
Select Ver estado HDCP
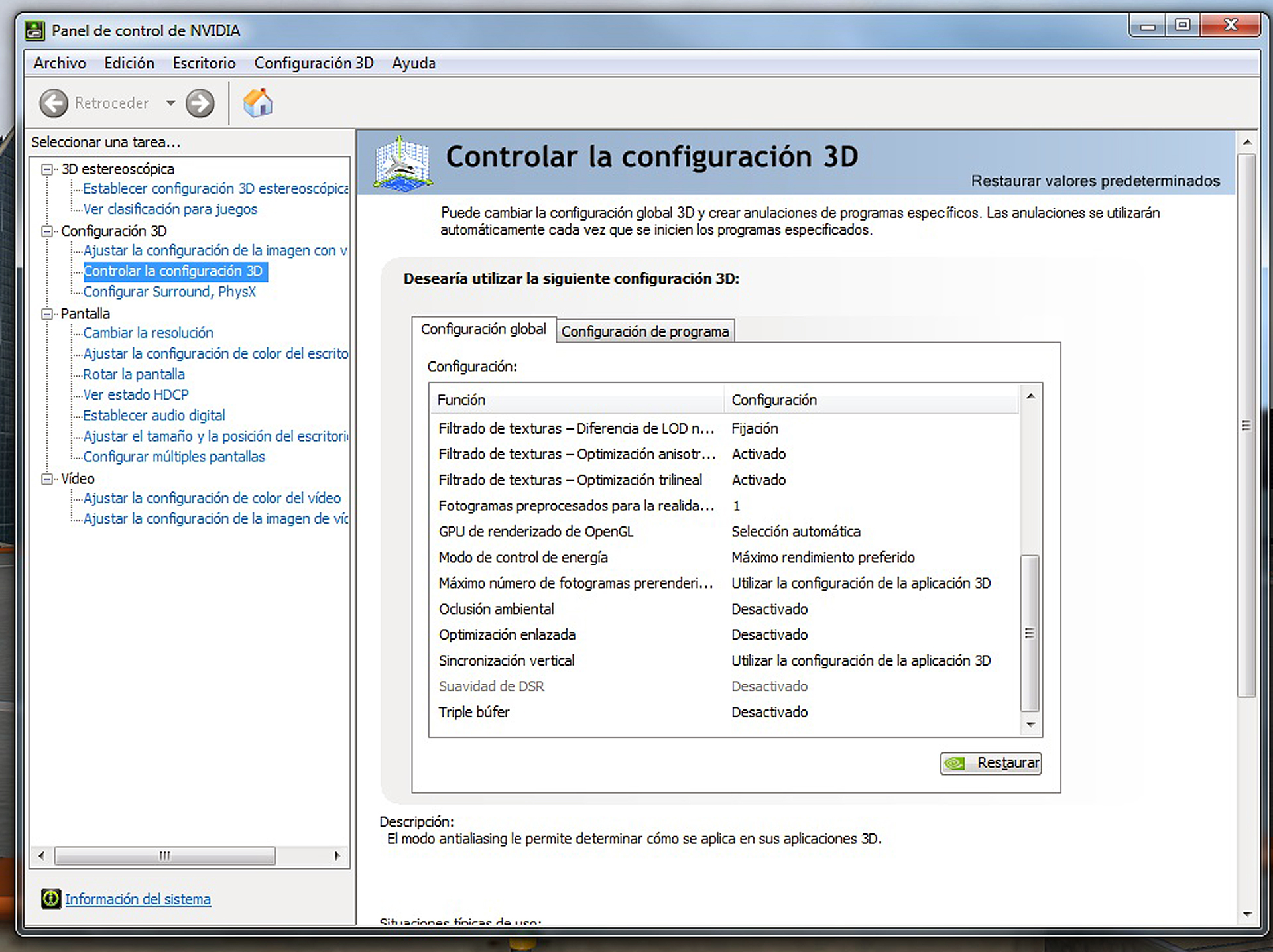tap(136, 394)
